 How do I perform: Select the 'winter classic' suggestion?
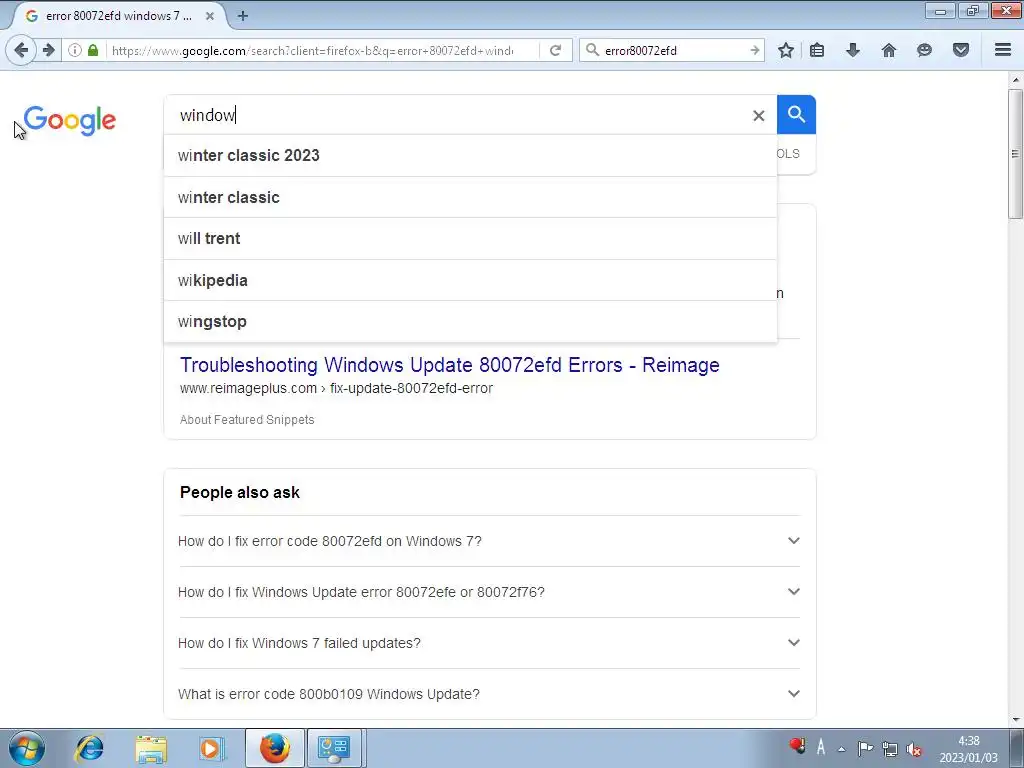point(470,197)
